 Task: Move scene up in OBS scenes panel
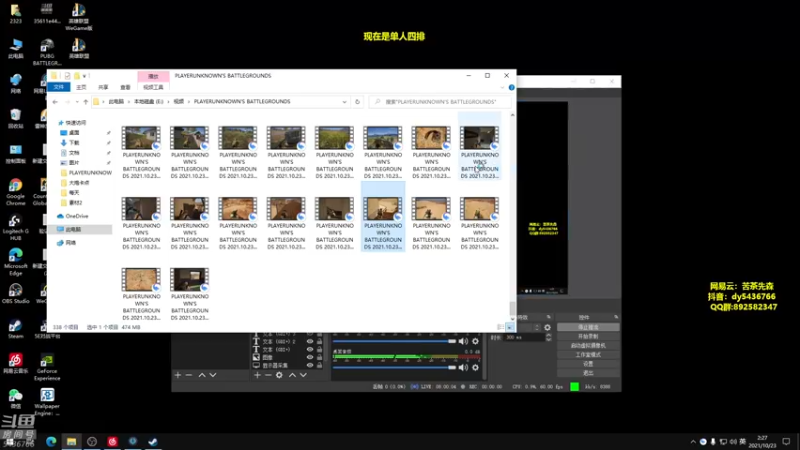pyautogui.click(x=202, y=375)
